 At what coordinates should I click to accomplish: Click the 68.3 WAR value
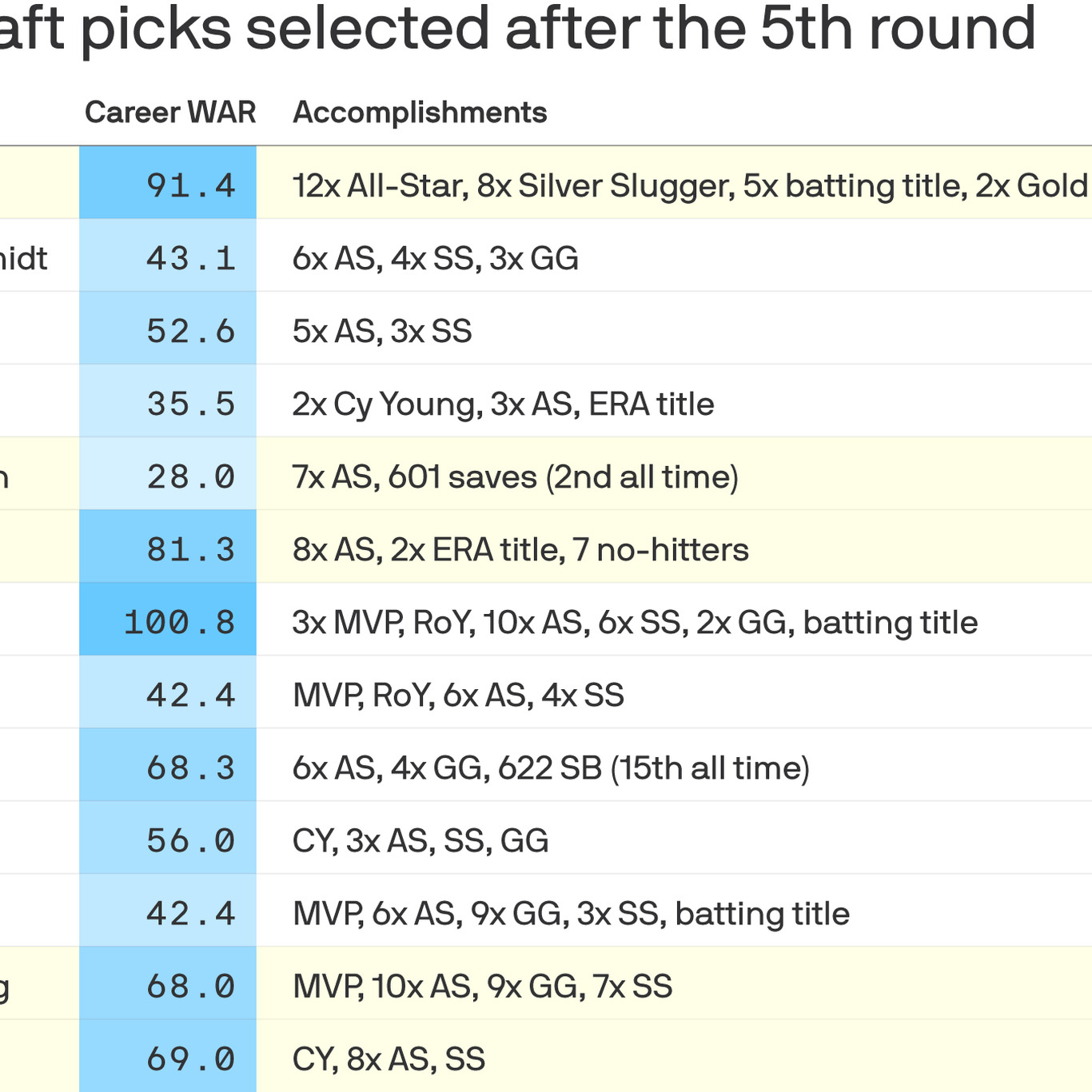click(x=190, y=768)
